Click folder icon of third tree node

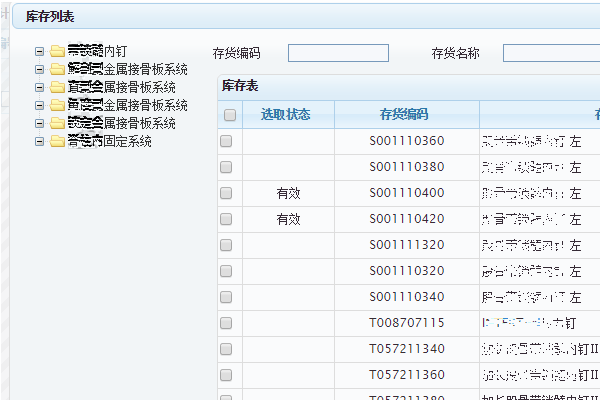(57, 87)
